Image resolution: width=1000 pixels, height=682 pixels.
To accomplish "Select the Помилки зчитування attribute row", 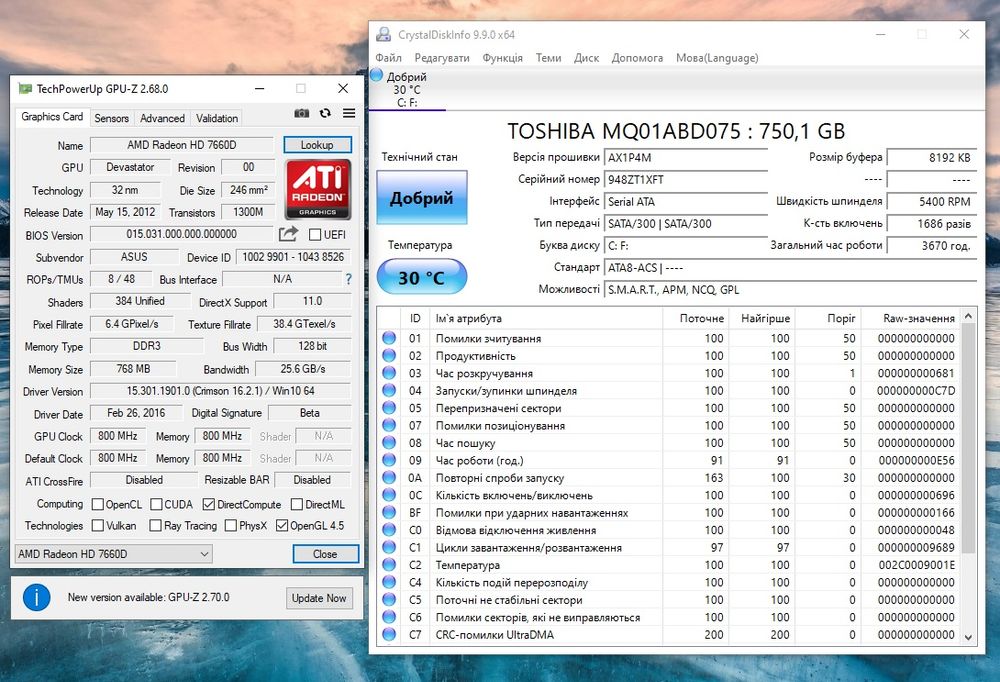I will (x=669, y=338).
